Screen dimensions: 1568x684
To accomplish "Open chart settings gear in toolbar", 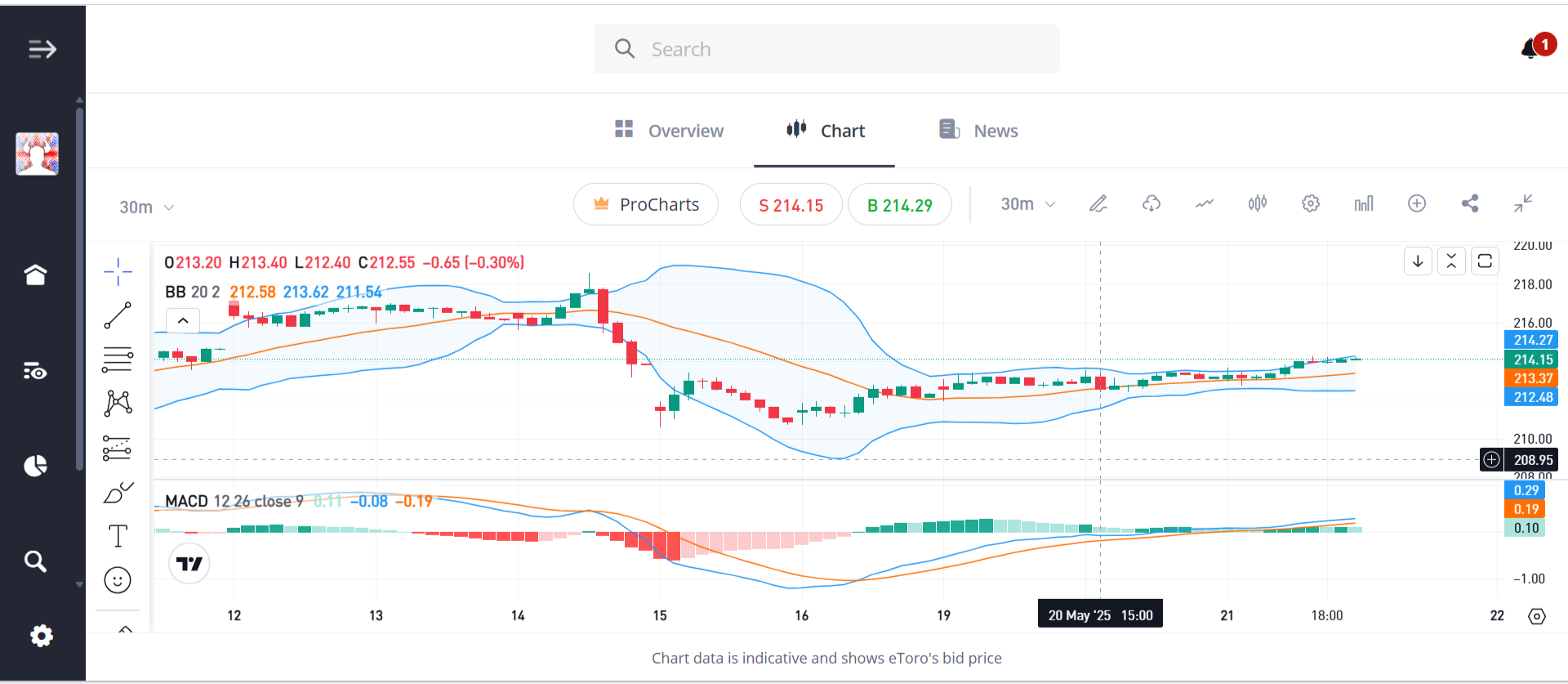I will tap(1311, 203).
